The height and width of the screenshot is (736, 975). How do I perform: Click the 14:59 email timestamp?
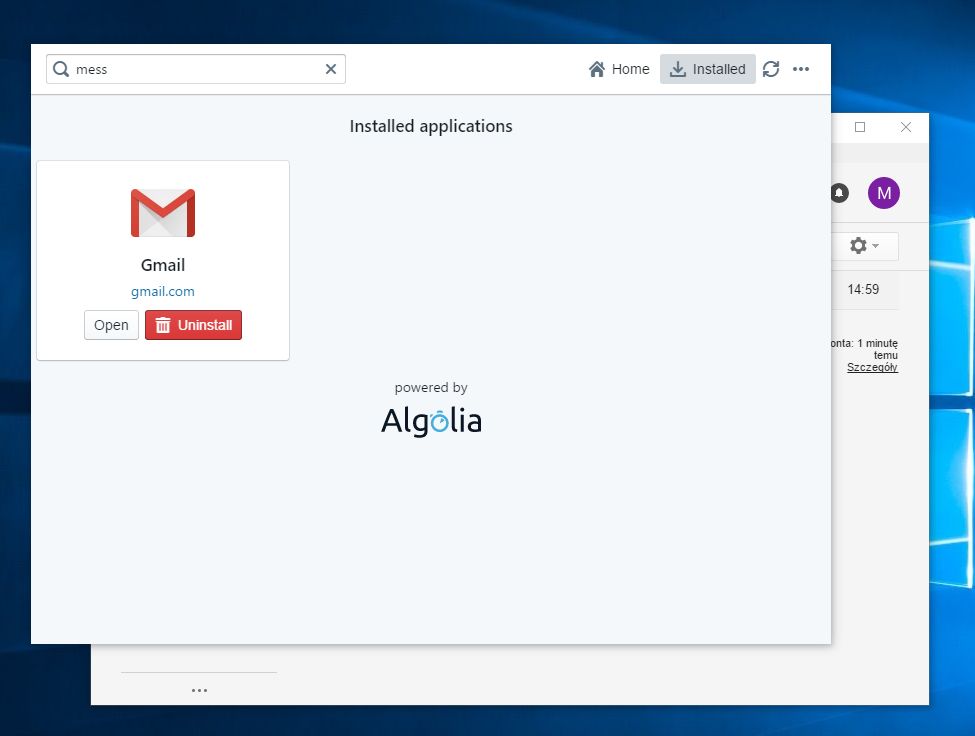click(x=863, y=289)
